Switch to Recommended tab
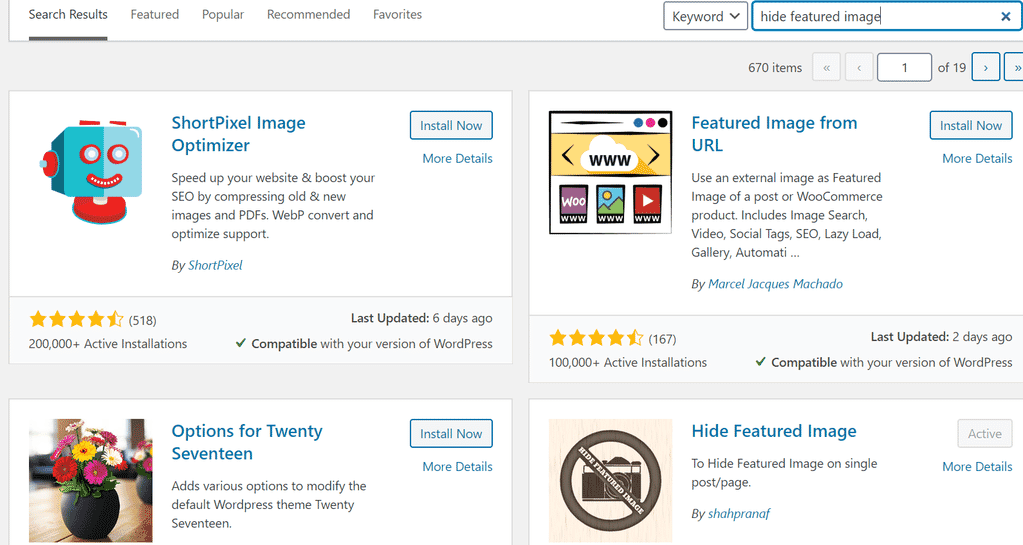The width and height of the screenshot is (1023, 545). pyautogui.click(x=309, y=14)
